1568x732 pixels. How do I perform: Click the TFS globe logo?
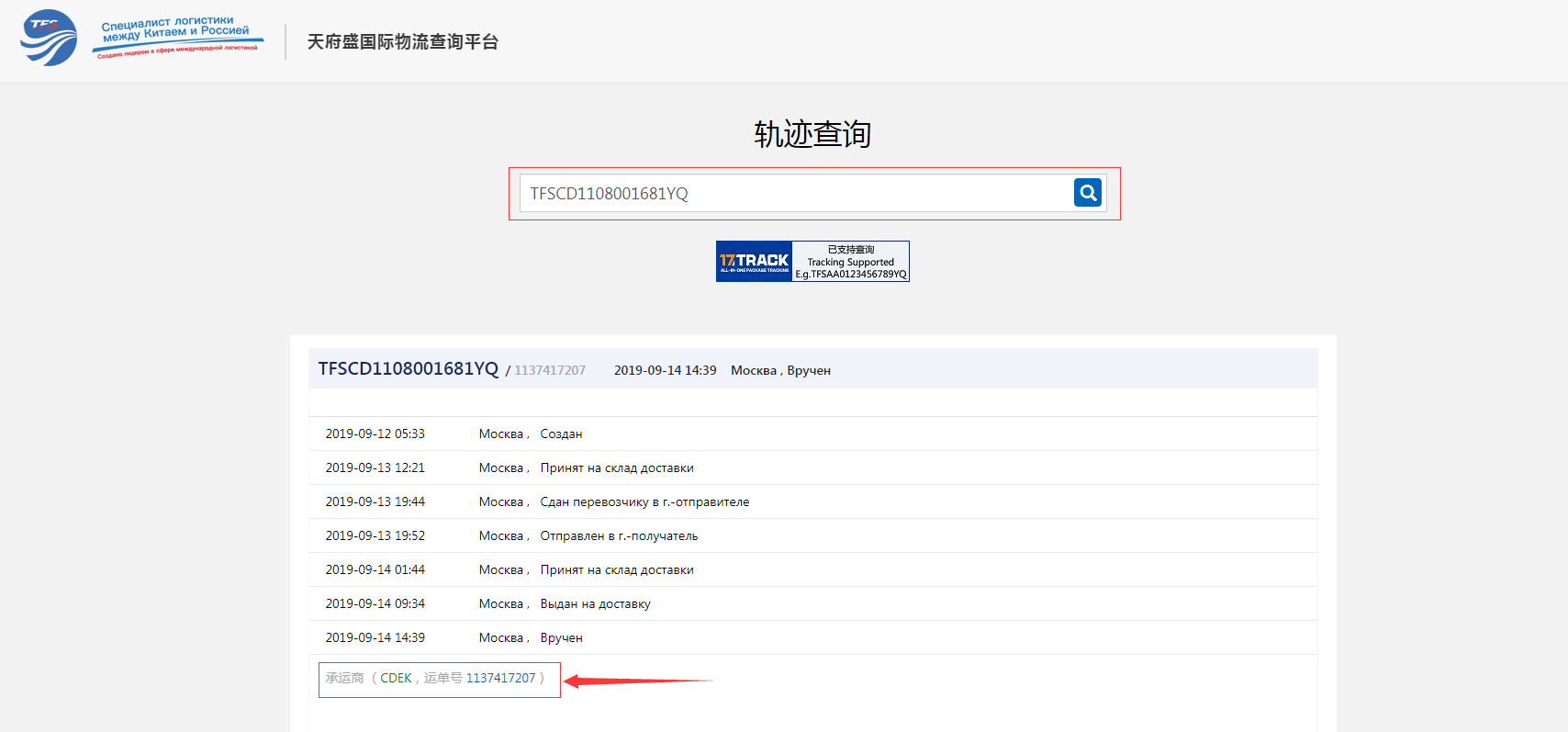pos(49,39)
